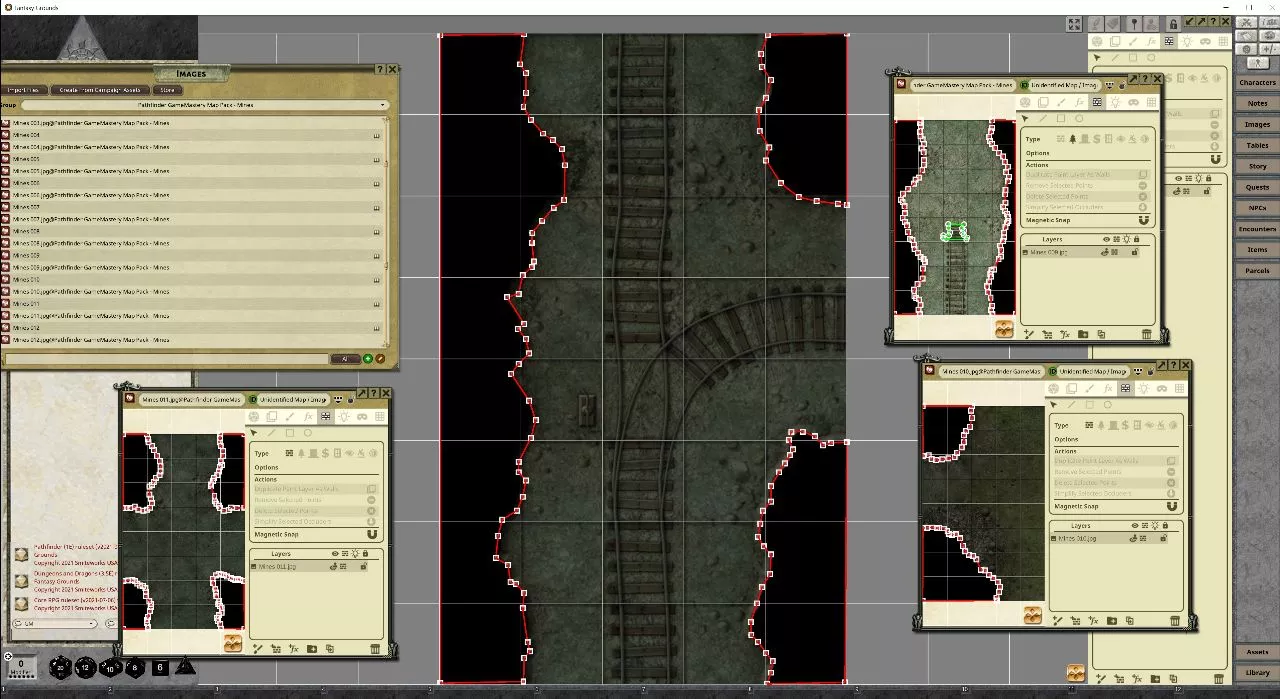
Task: Toggle eye visibility in Mines 010 Layers header
Action: pyautogui.click(x=1135, y=526)
